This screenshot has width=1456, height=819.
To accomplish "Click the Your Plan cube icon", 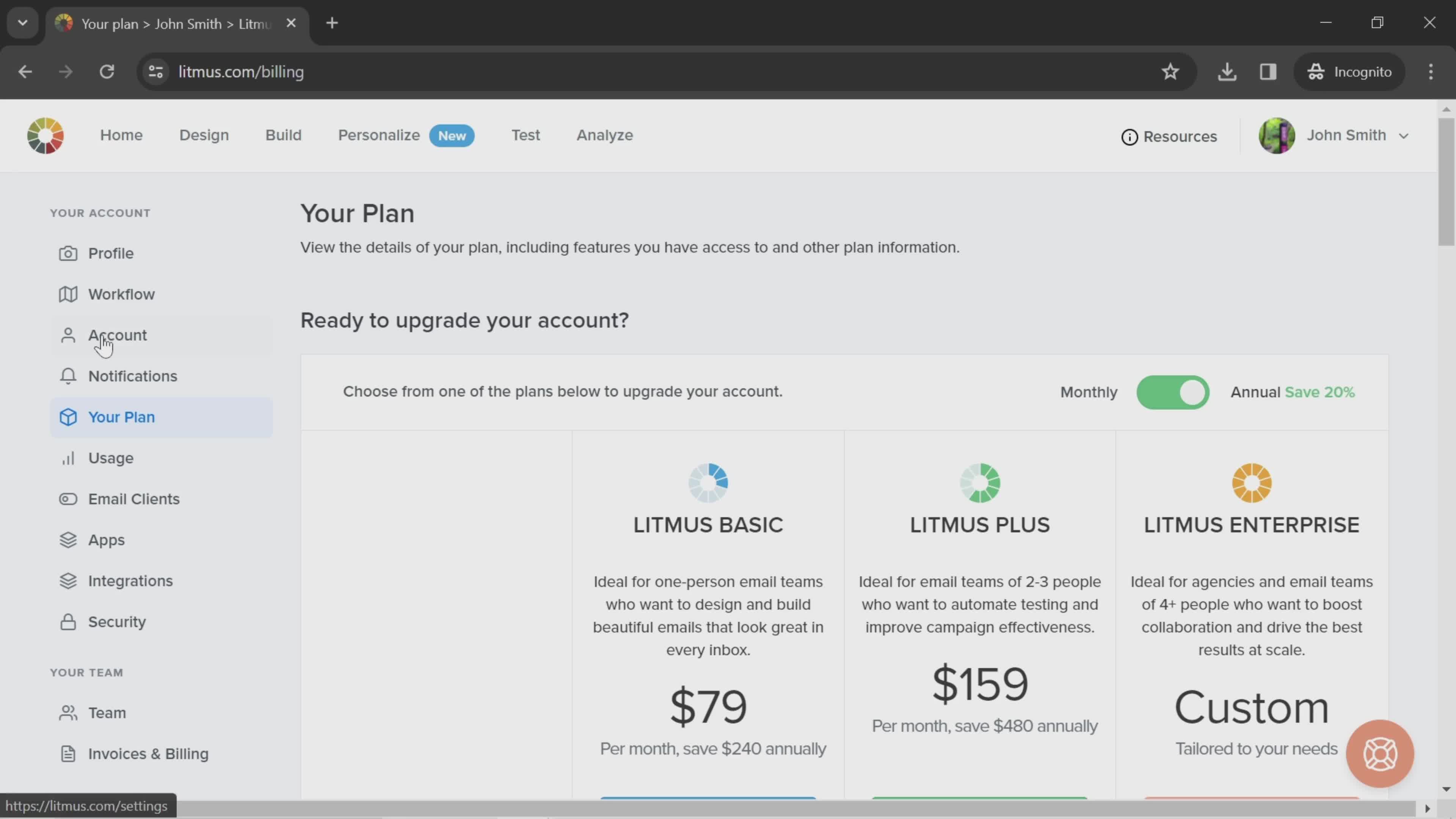I will click(68, 417).
